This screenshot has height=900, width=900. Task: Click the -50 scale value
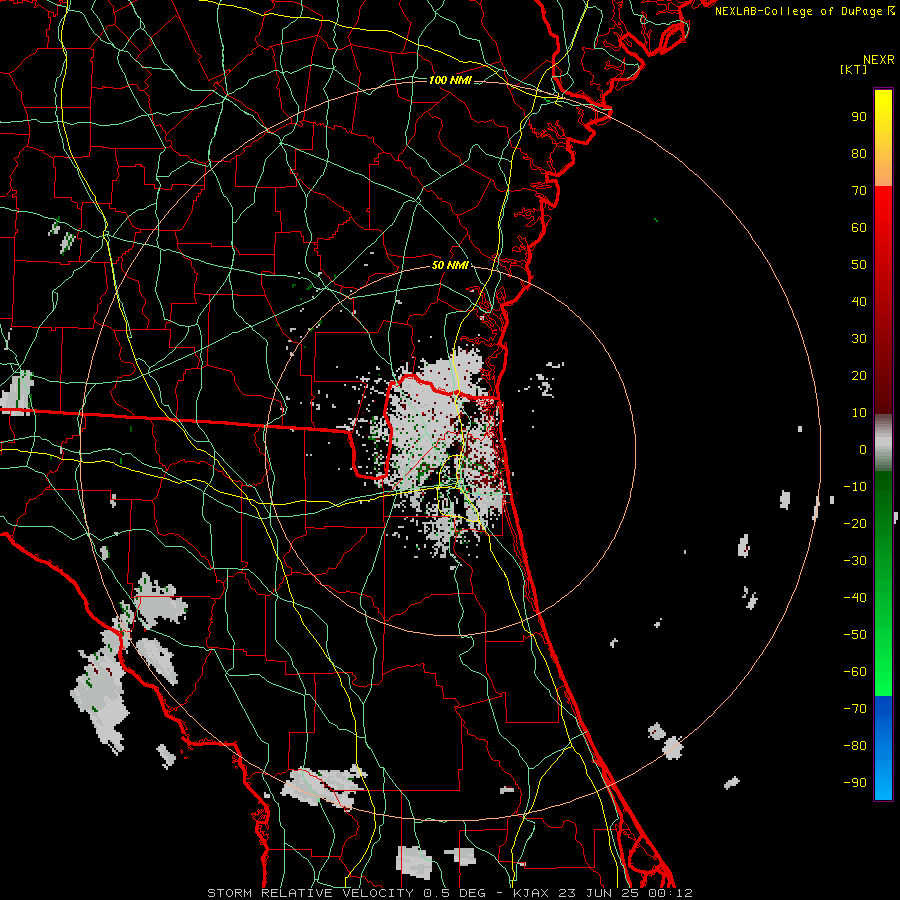click(855, 635)
